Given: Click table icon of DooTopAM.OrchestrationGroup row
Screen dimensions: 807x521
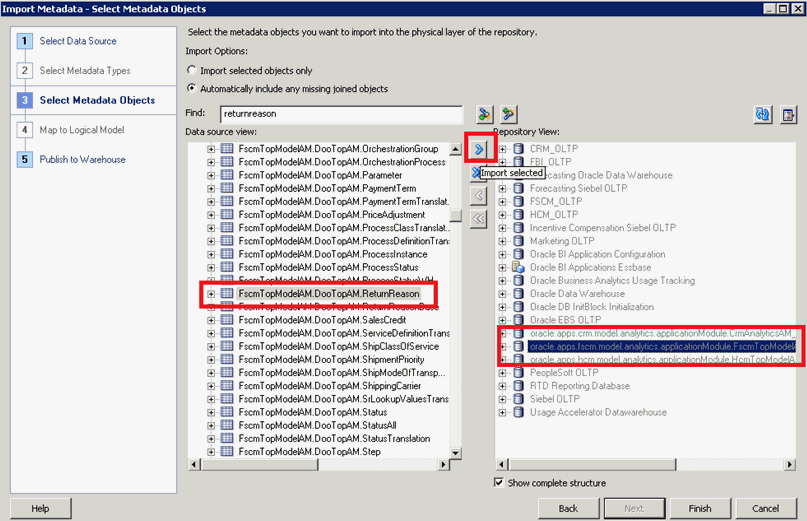Looking at the screenshot, I should click(x=227, y=149).
